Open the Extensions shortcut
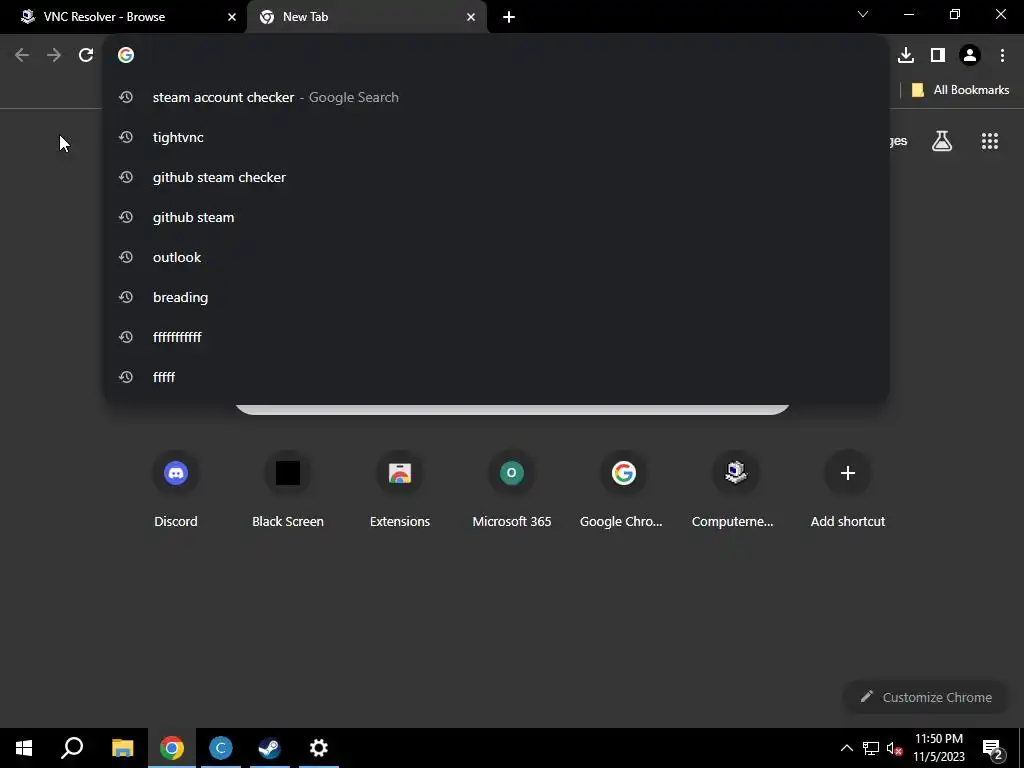The image size is (1024, 768). coord(400,490)
